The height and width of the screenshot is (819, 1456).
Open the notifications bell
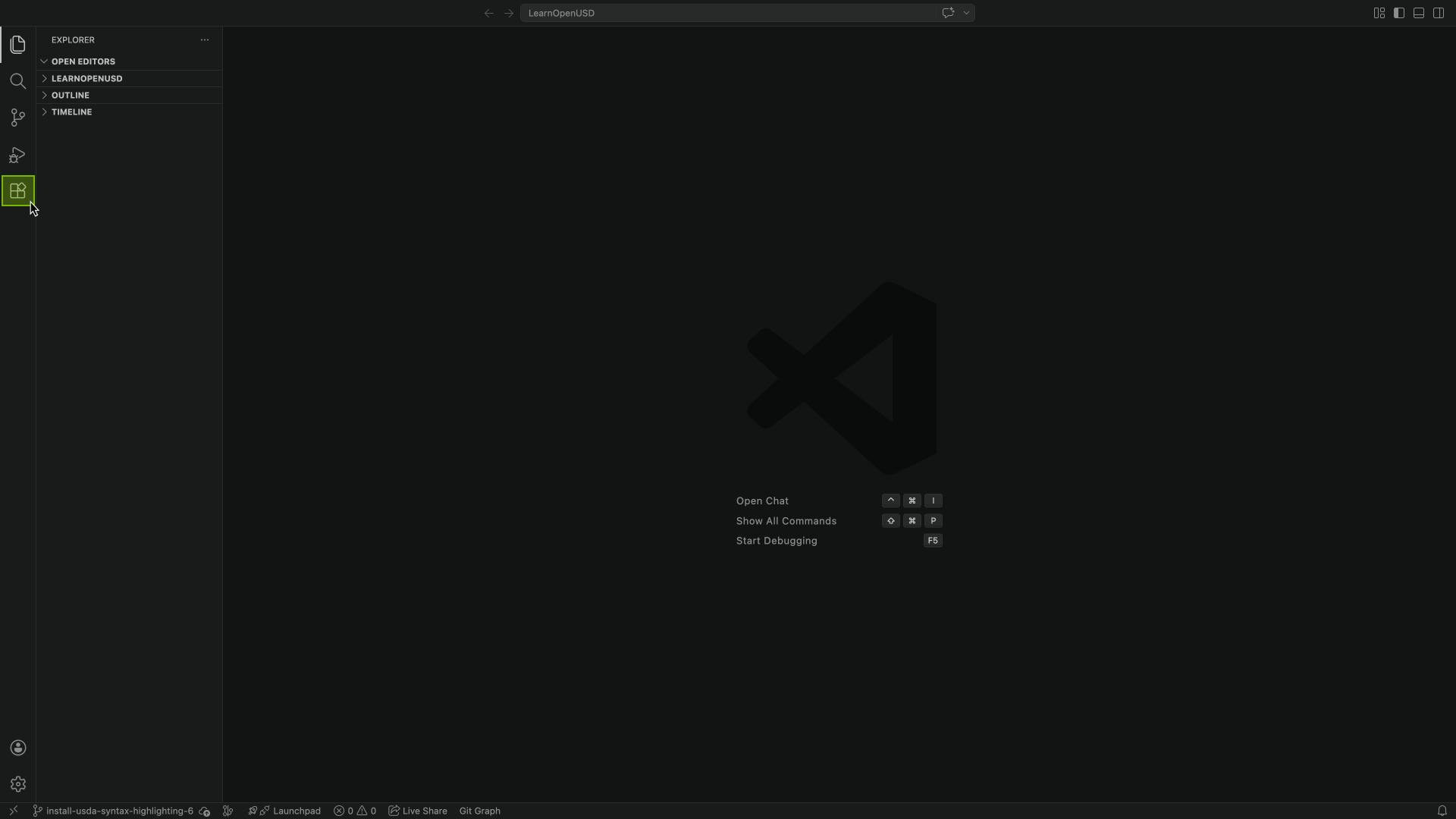click(x=1442, y=811)
